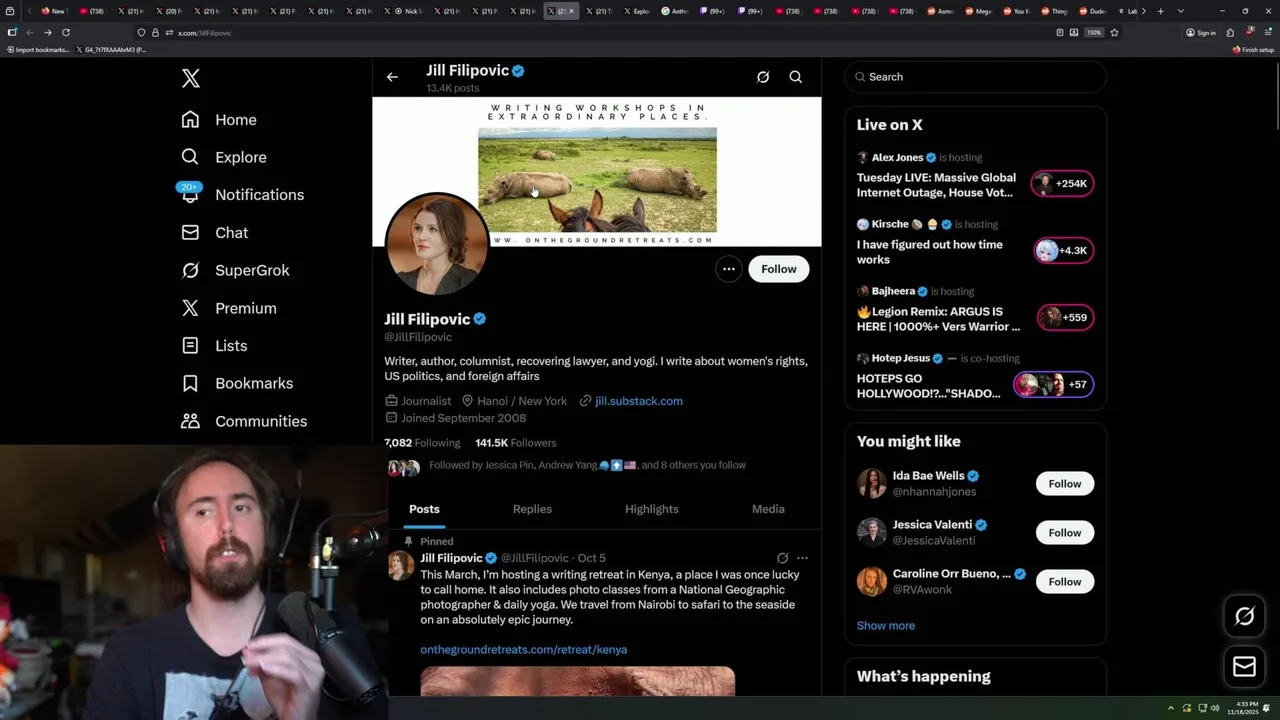The width and height of the screenshot is (1280, 720).
Task: Click browser back arrow button
Action: 29,33
